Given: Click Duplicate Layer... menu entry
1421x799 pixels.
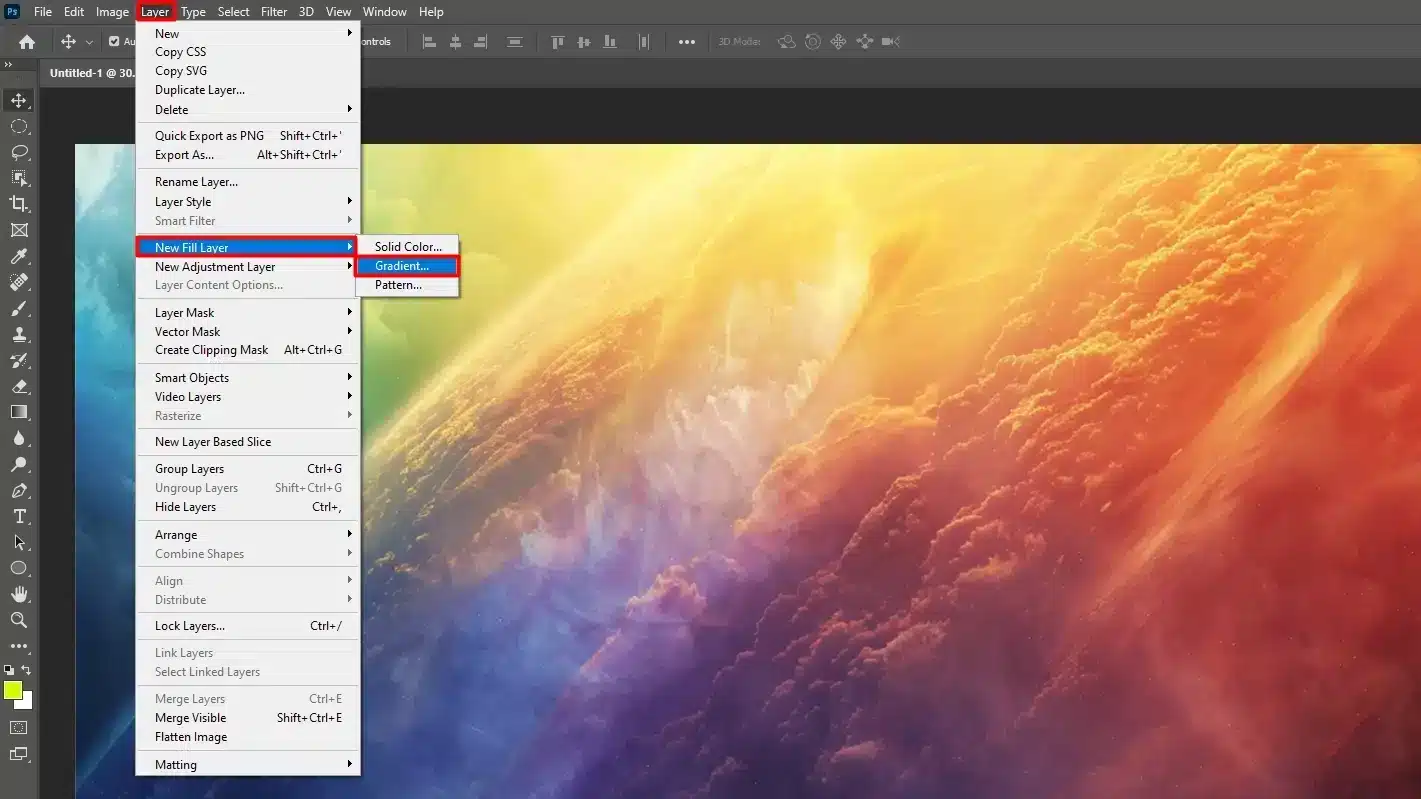Looking at the screenshot, I should pos(248,90).
